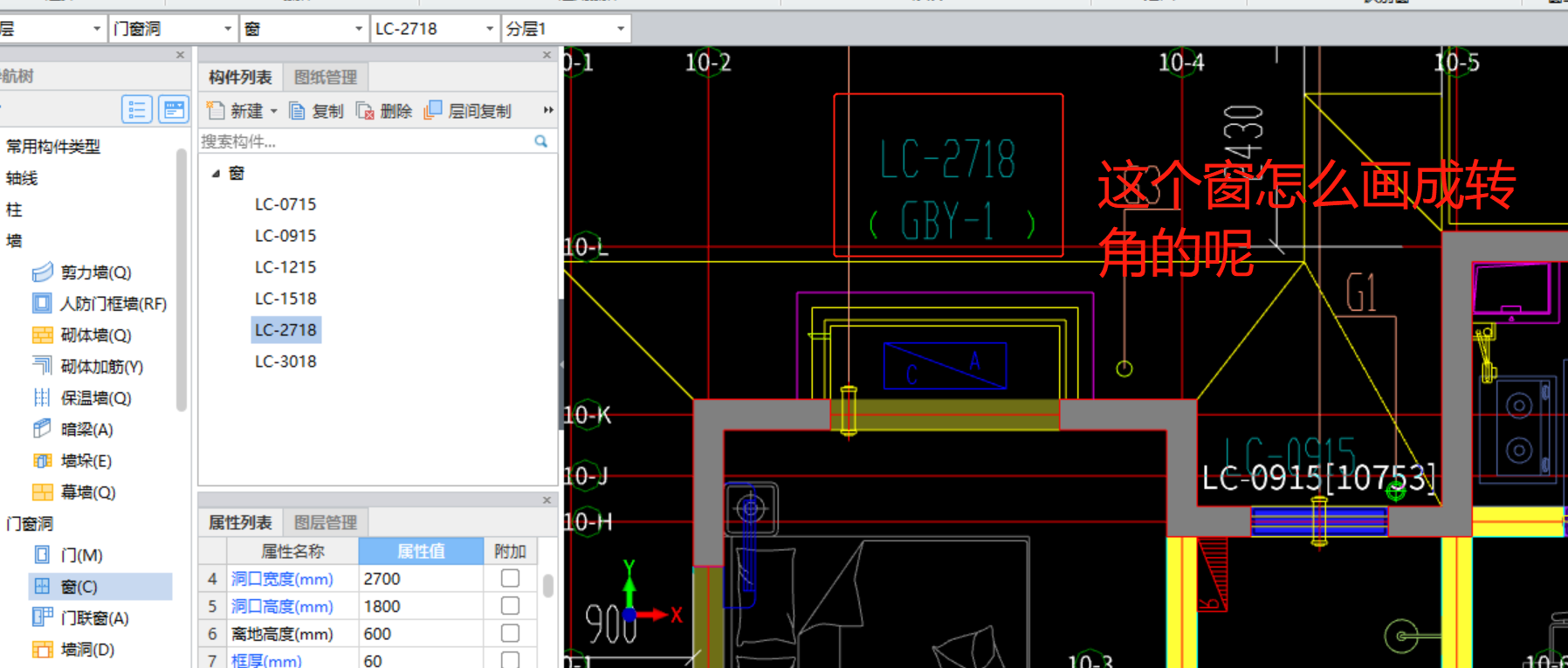
Task: Toggle 附加 checkbox for 洞口宽度
Action: (511, 578)
